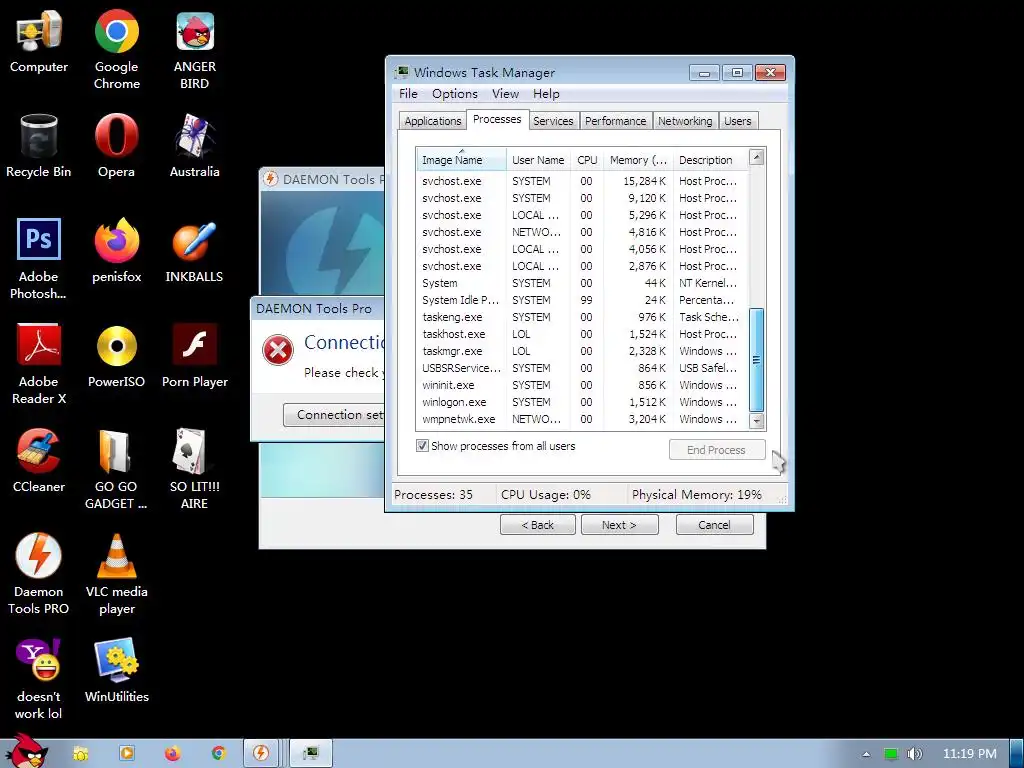1024x768 pixels.
Task: Select the WinUtilities desktop icon
Action: pyautogui.click(x=116, y=671)
